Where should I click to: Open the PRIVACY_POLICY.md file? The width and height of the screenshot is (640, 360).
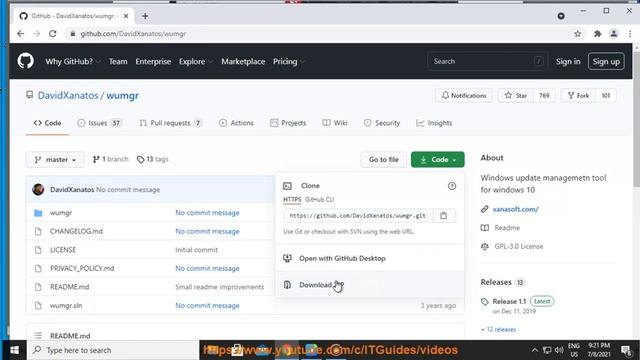pos(82,269)
